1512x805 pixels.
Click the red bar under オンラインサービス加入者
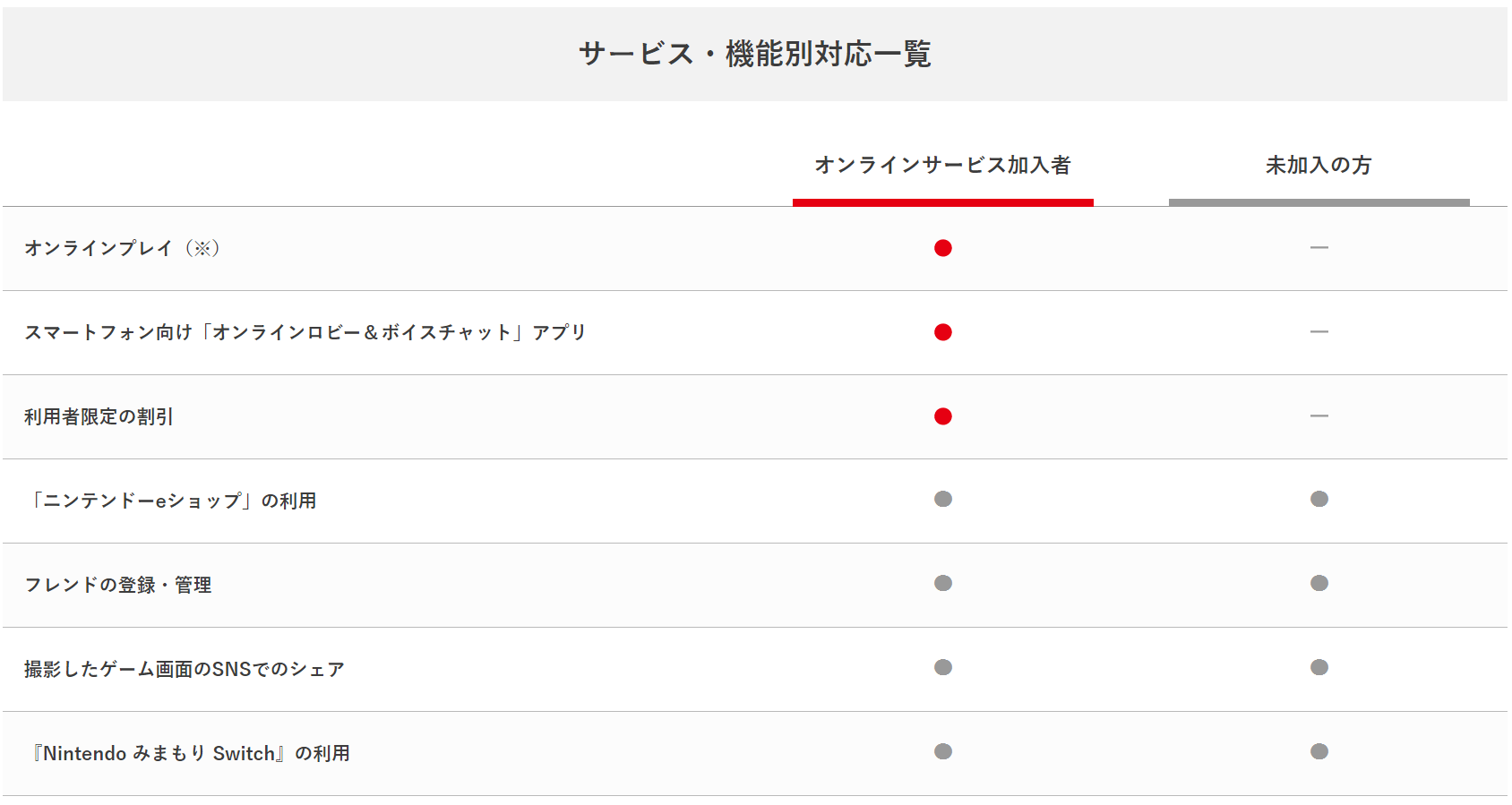tap(942, 202)
